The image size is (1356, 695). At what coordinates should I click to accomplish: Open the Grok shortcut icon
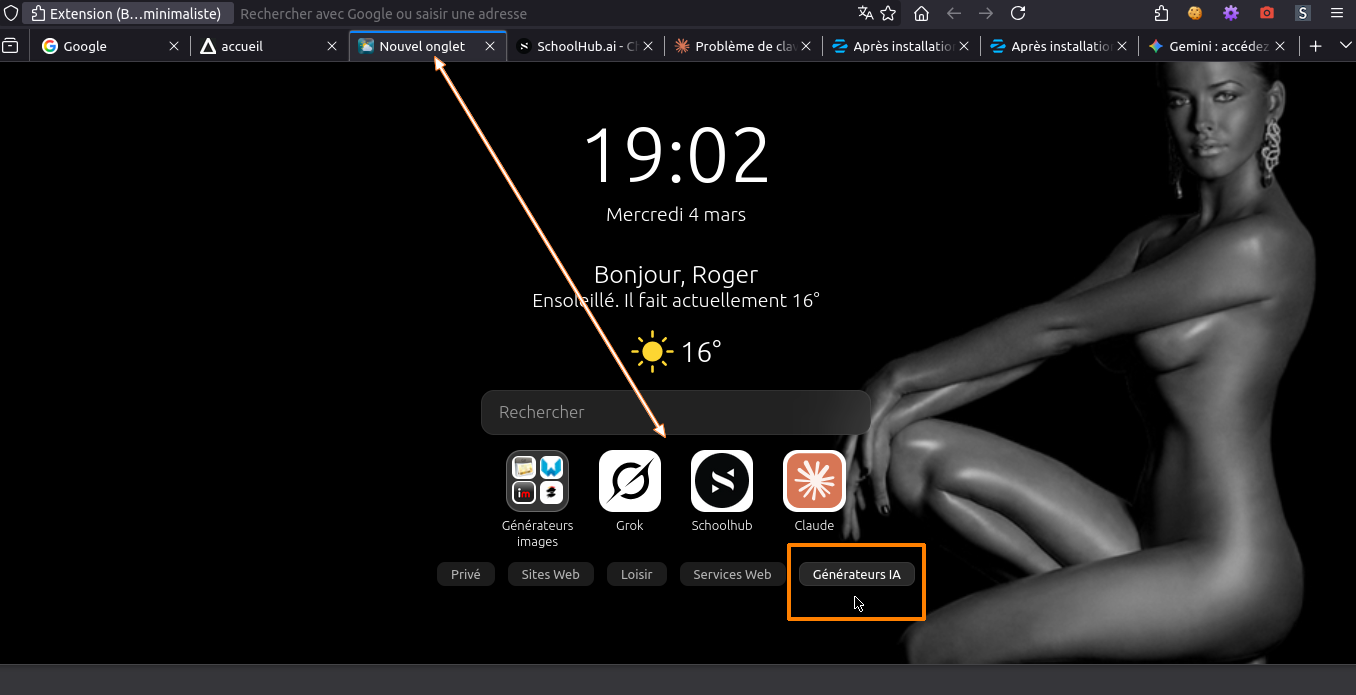(x=629, y=481)
